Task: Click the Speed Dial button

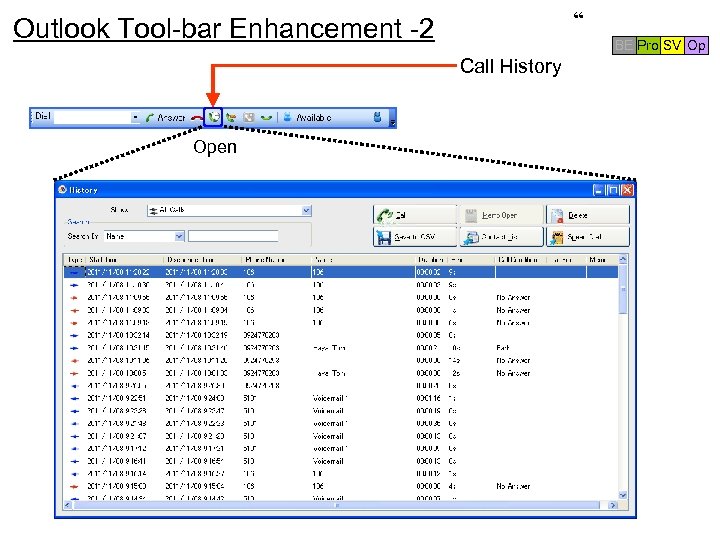Action: (588, 236)
